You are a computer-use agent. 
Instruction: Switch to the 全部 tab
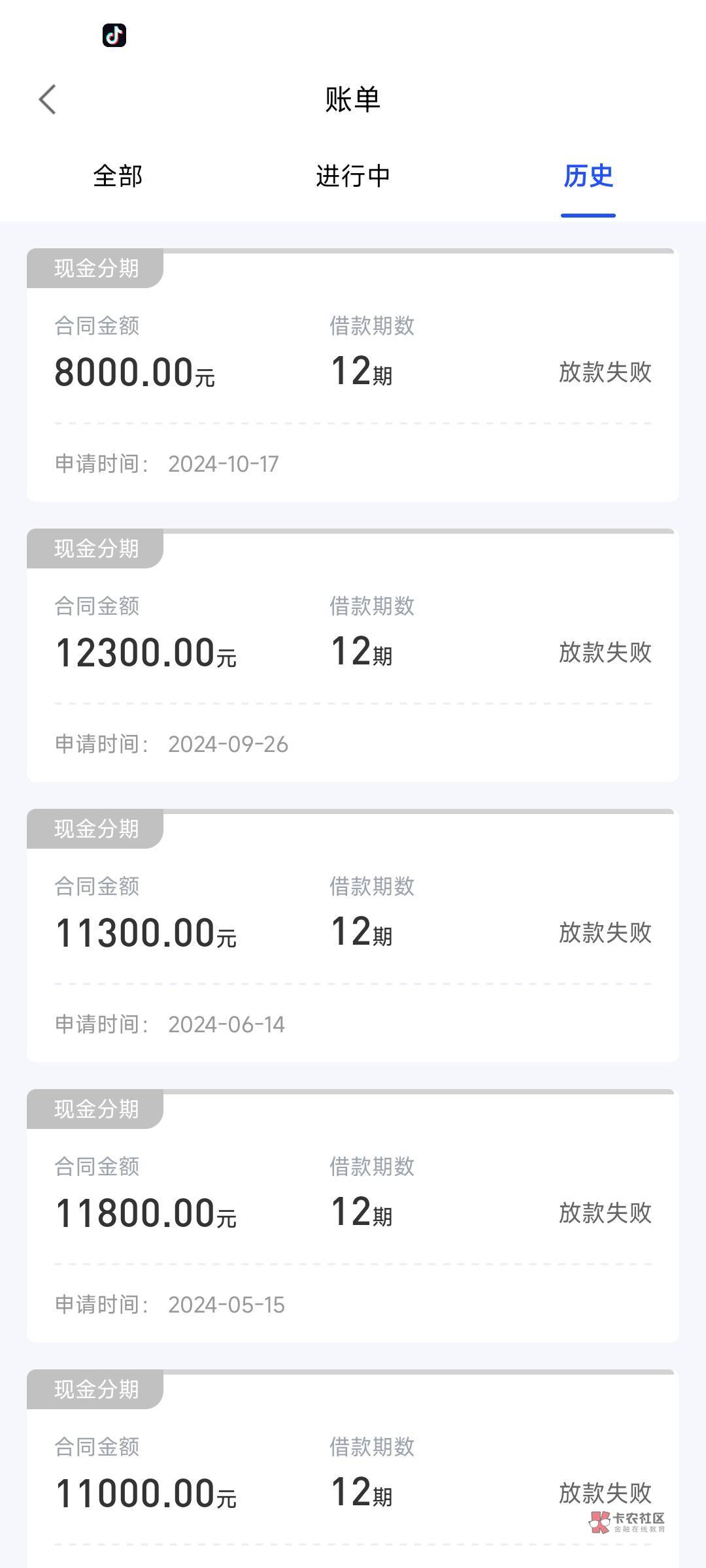click(x=118, y=176)
